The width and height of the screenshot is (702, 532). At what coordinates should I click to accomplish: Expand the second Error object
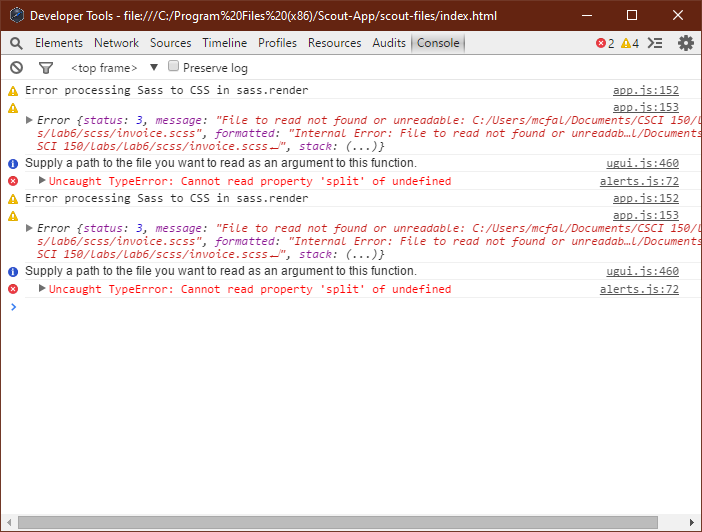pos(30,228)
